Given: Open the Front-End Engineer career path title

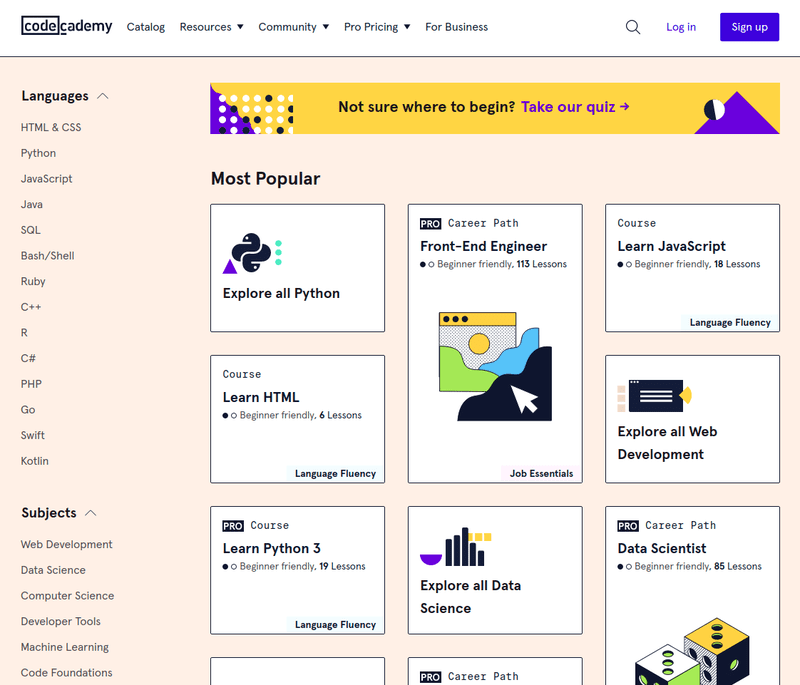Looking at the screenshot, I should click(x=484, y=246).
